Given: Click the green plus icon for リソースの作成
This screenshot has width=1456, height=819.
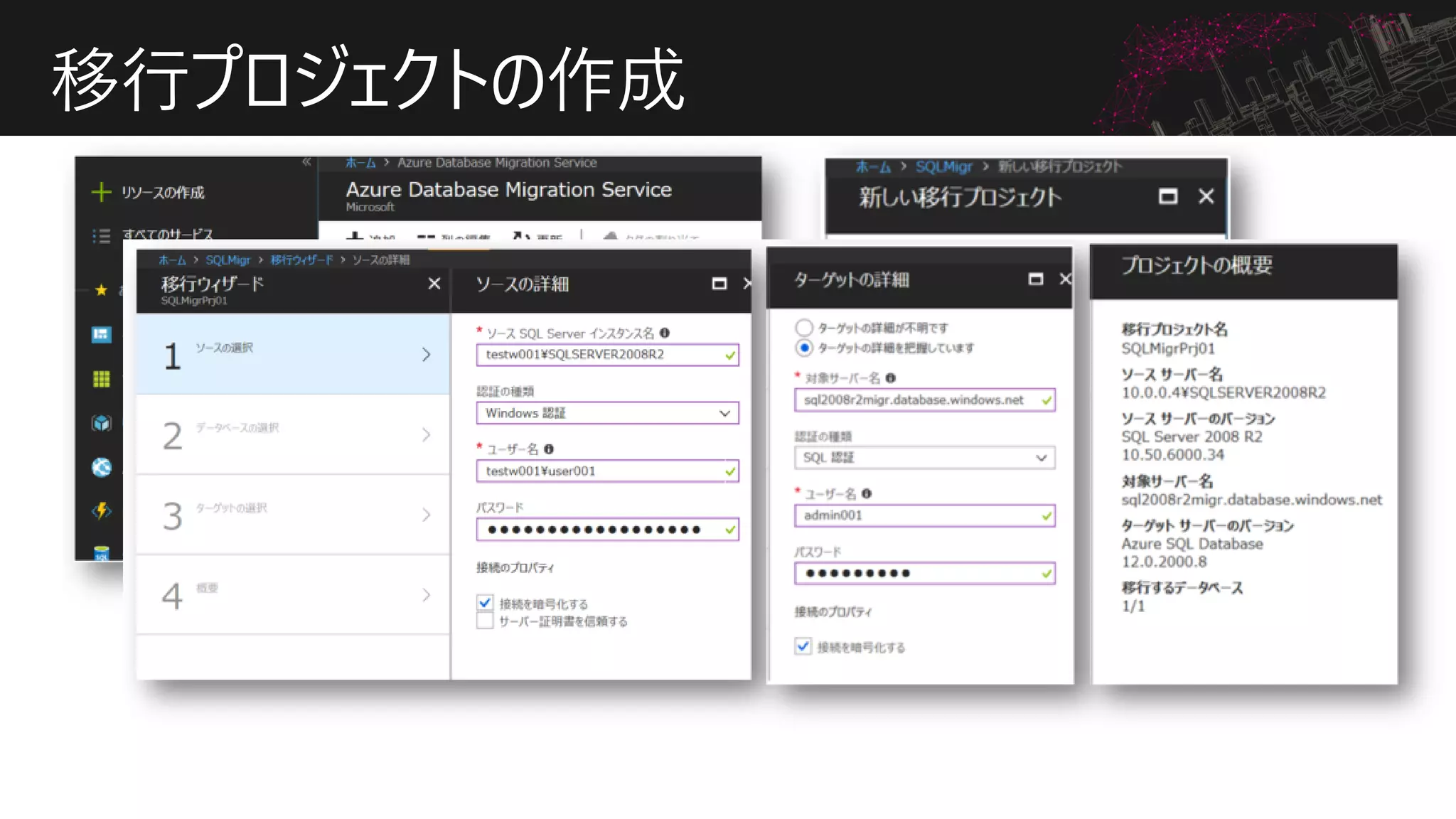Looking at the screenshot, I should 102,192.
